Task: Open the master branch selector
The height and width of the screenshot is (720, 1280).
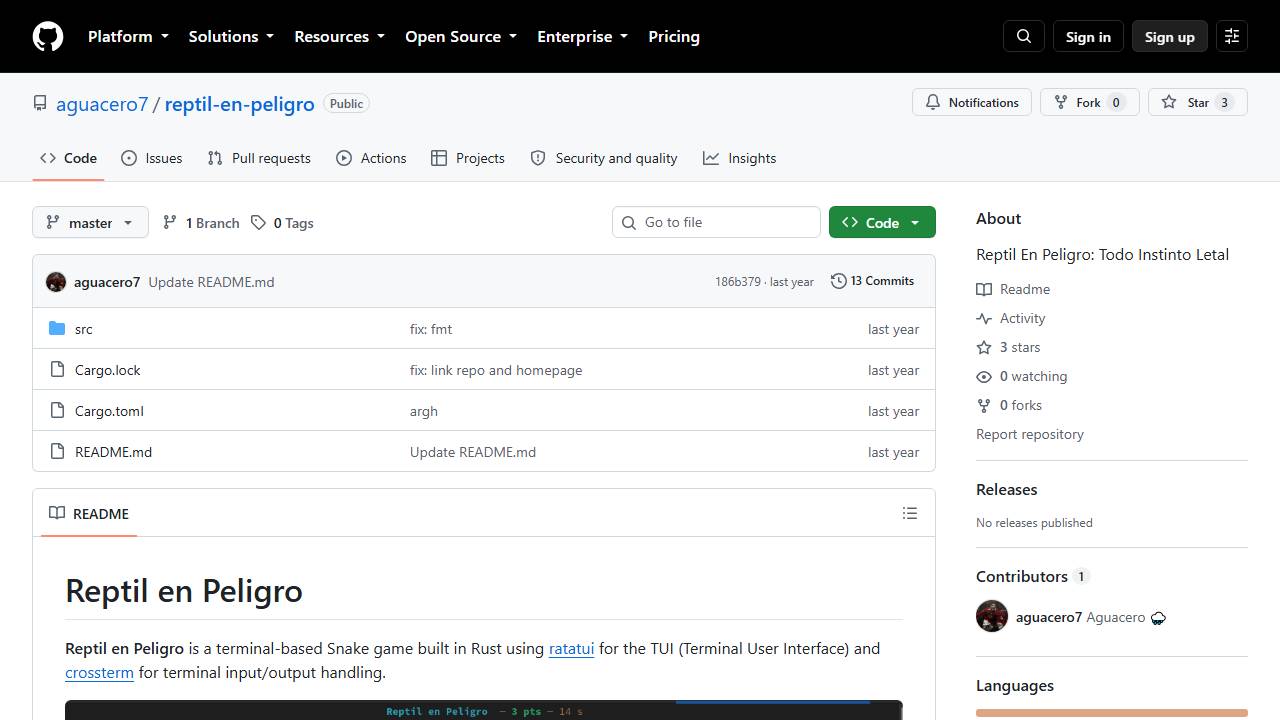Action: click(91, 223)
